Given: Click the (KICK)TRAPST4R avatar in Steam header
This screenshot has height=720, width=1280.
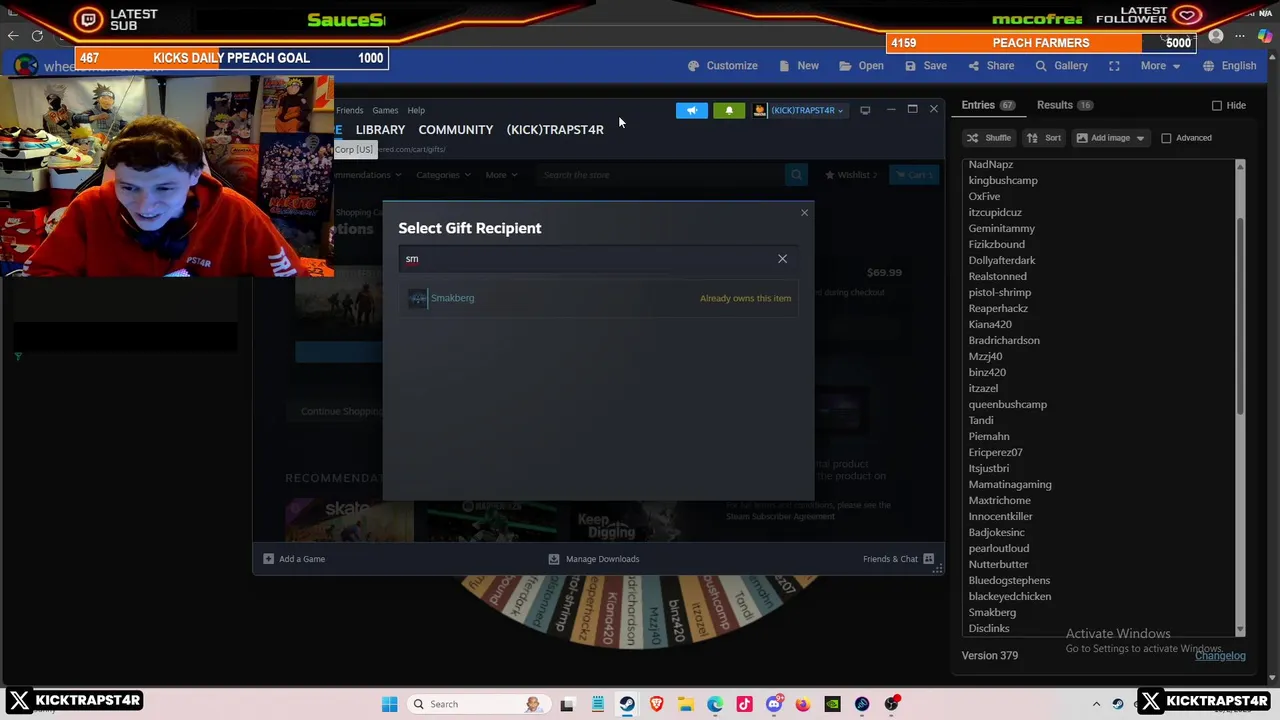Looking at the screenshot, I should (760, 110).
